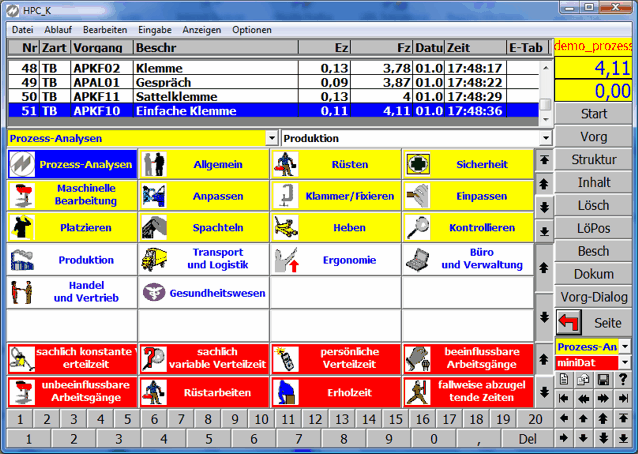
Task: Click the Start button
Action: [x=594, y=114]
